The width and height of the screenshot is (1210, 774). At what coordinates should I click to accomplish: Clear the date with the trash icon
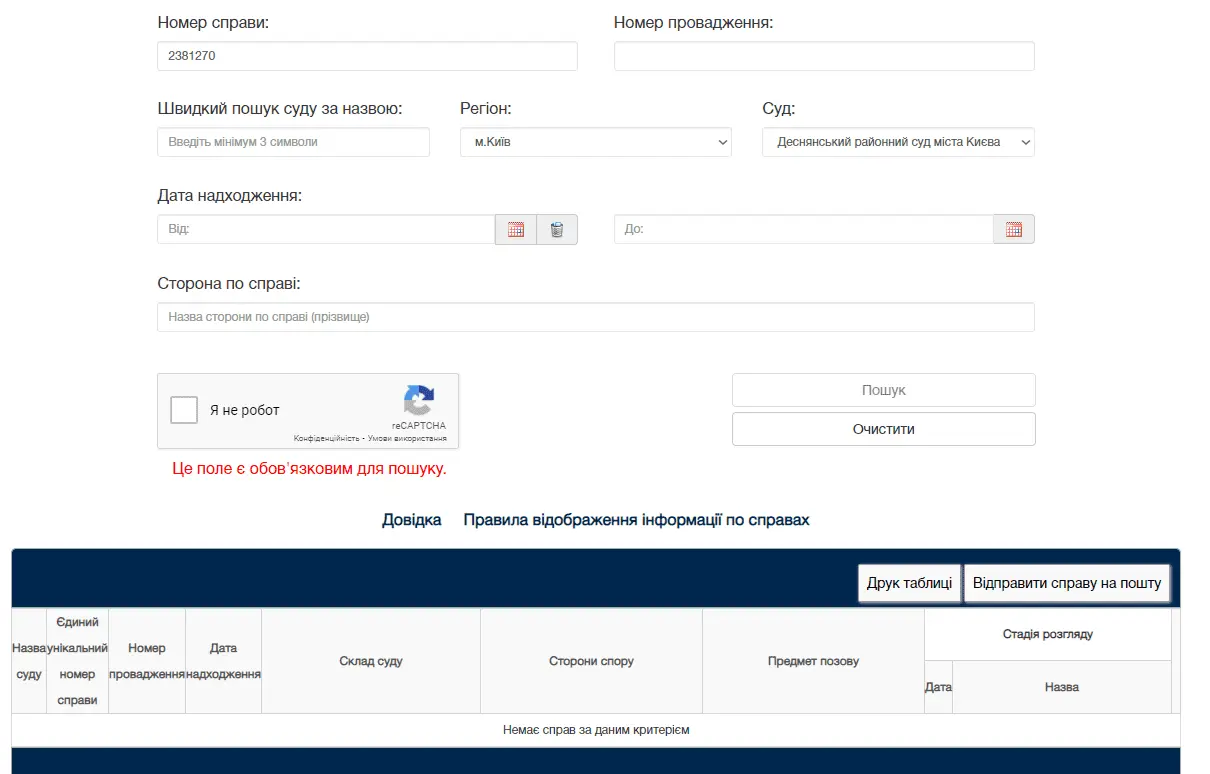pos(557,230)
